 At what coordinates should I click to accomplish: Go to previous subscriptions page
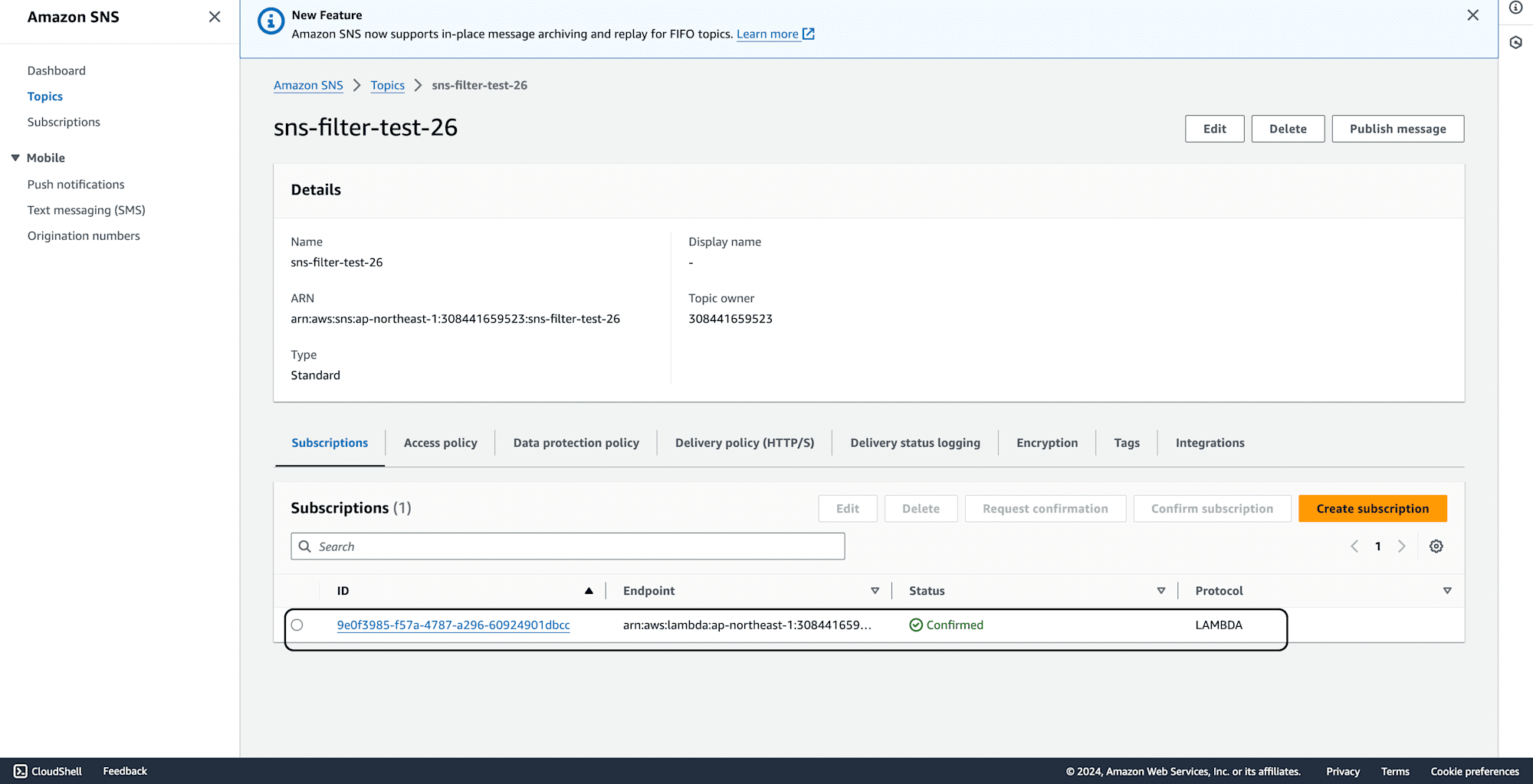[1354, 546]
